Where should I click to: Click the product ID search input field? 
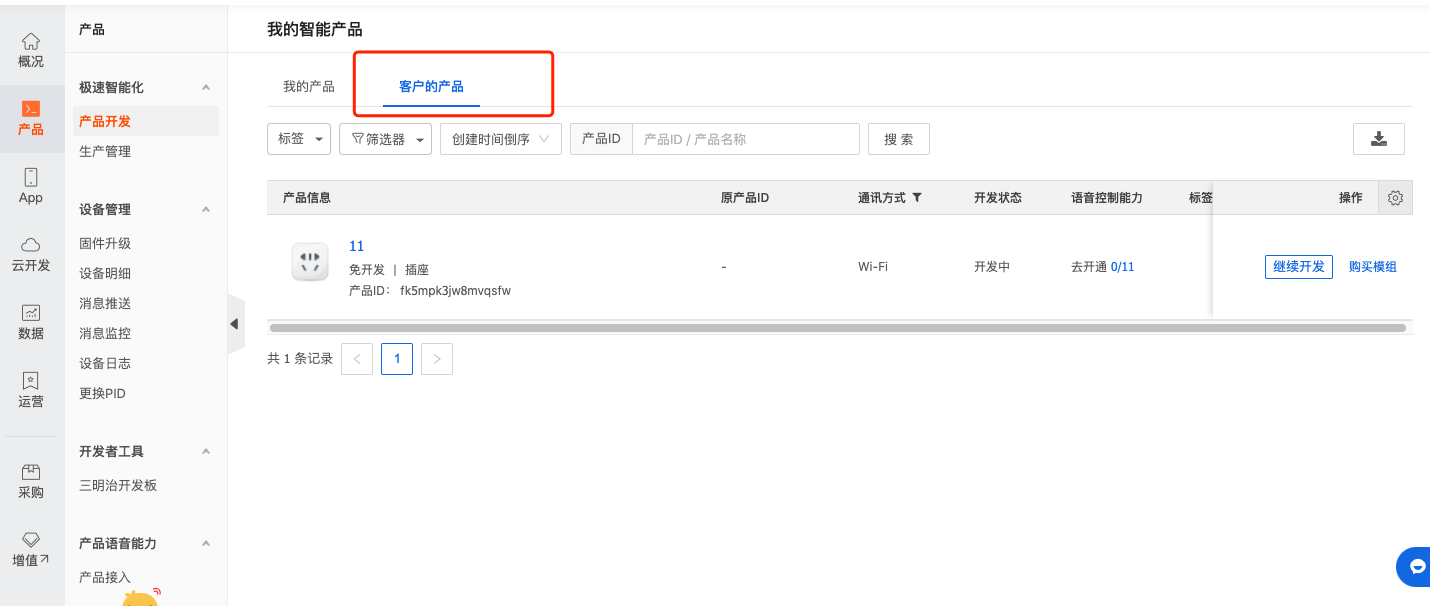coord(745,139)
